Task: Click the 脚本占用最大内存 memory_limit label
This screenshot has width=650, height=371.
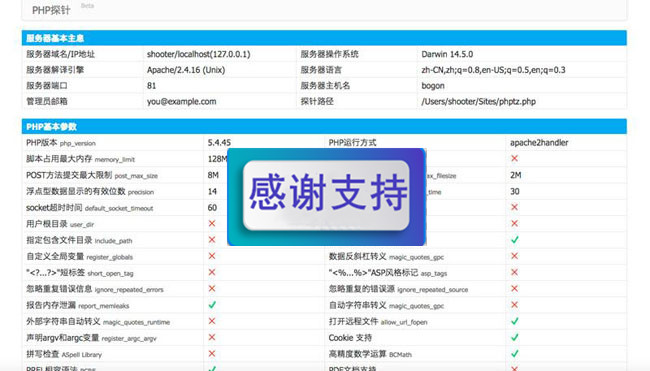Action: coord(80,159)
